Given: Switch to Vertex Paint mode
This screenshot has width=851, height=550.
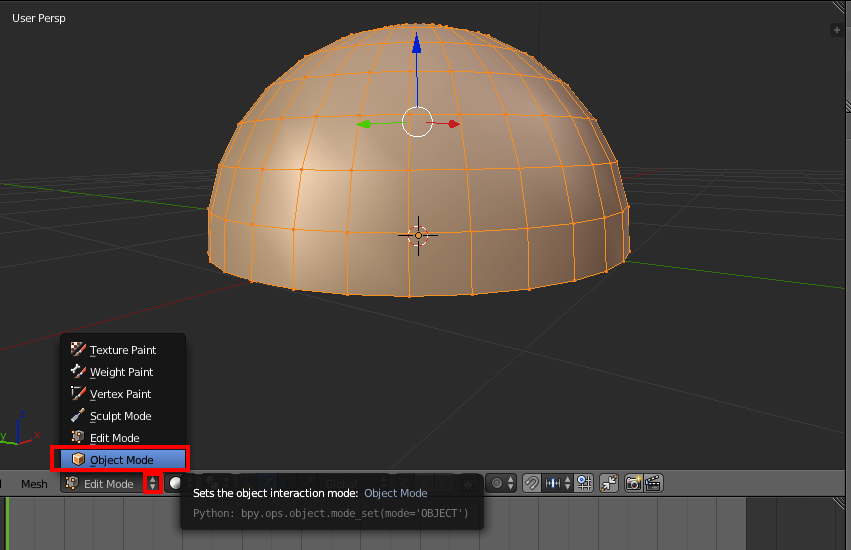Looking at the screenshot, I should (x=123, y=394).
